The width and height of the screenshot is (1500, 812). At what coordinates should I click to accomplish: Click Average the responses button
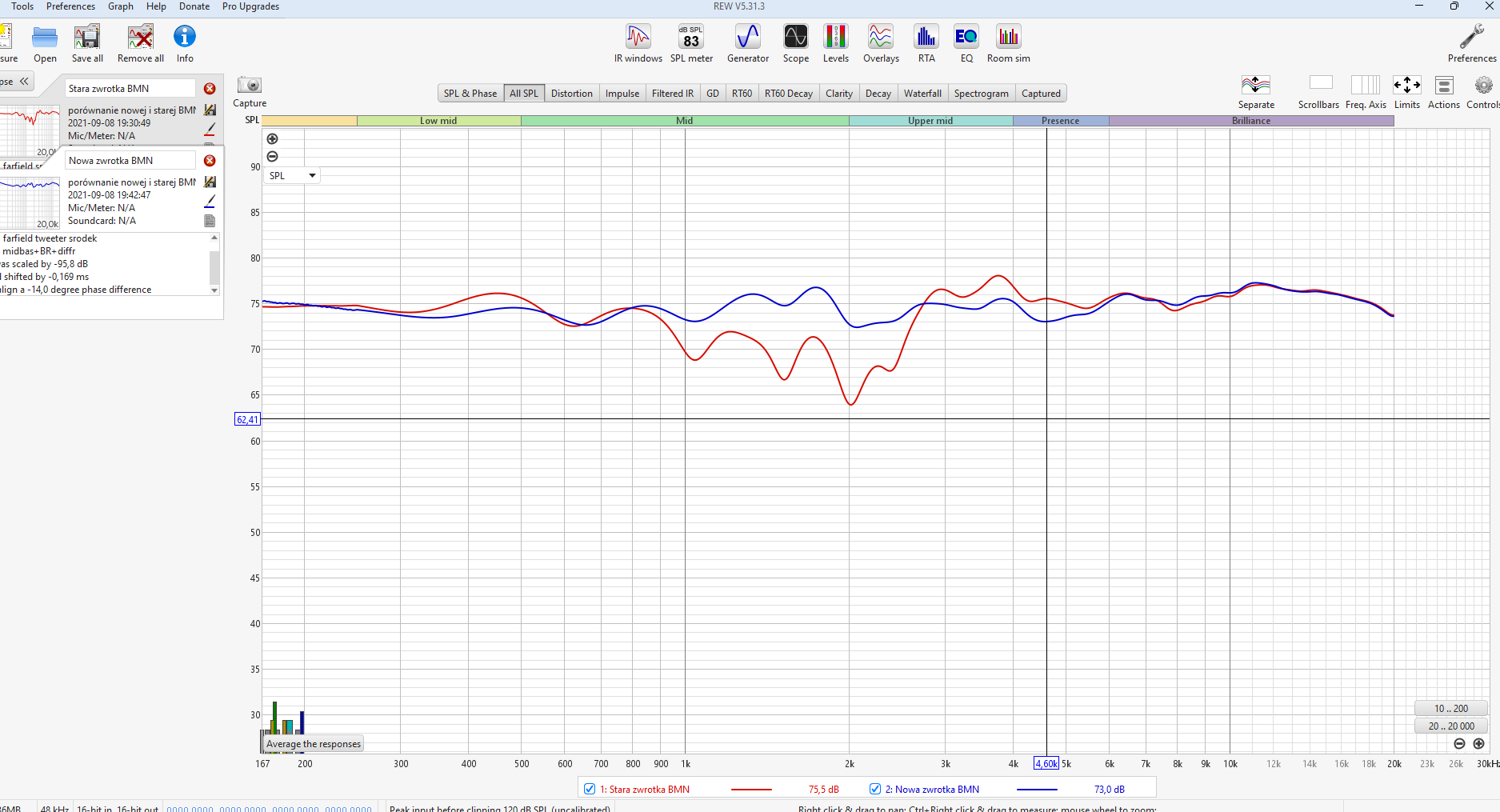point(314,744)
